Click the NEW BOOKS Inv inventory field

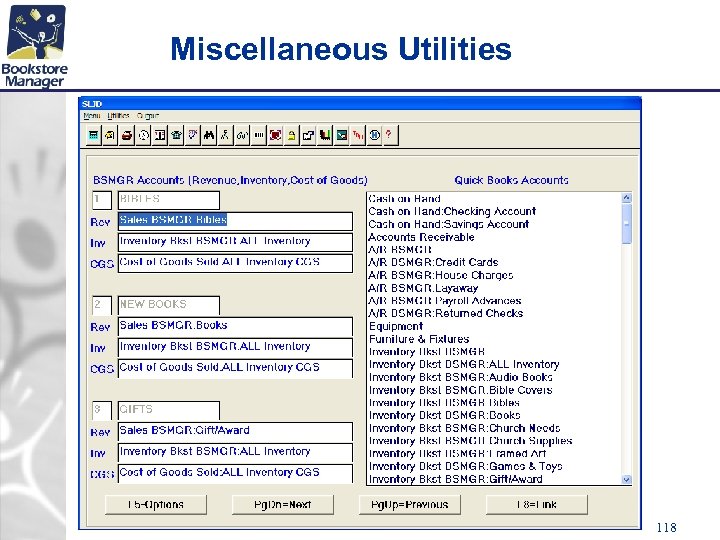tap(235, 348)
